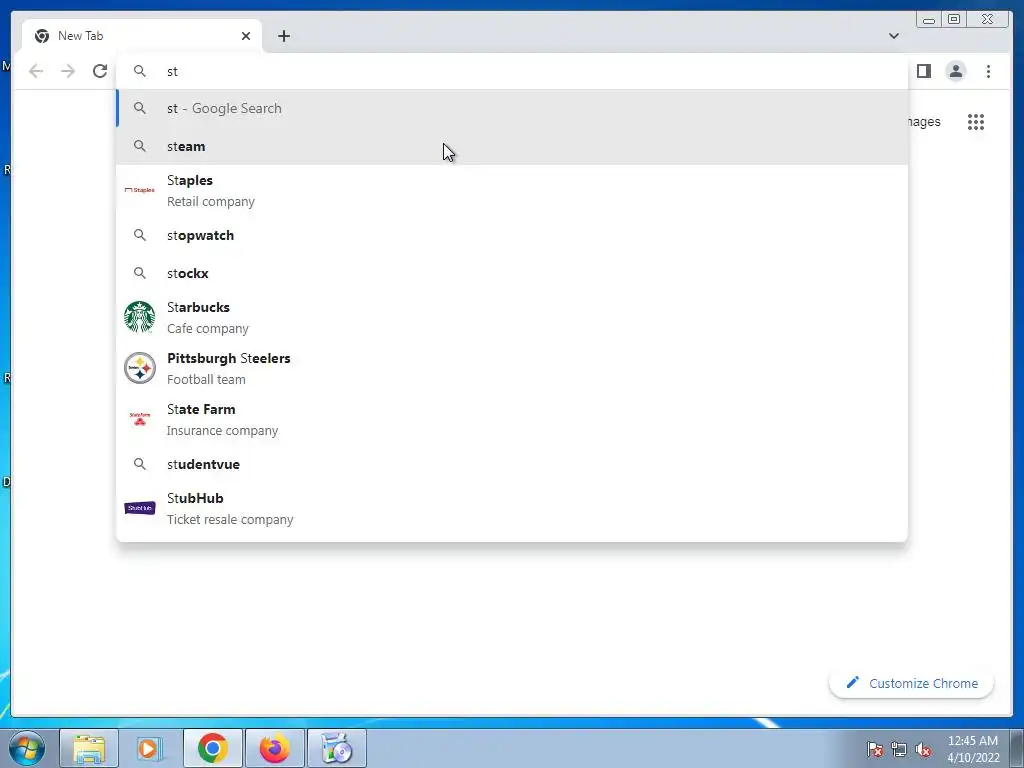The image size is (1024, 768).
Task: Select the Starbucks cafe company suggestion
Action: [x=512, y=317]
